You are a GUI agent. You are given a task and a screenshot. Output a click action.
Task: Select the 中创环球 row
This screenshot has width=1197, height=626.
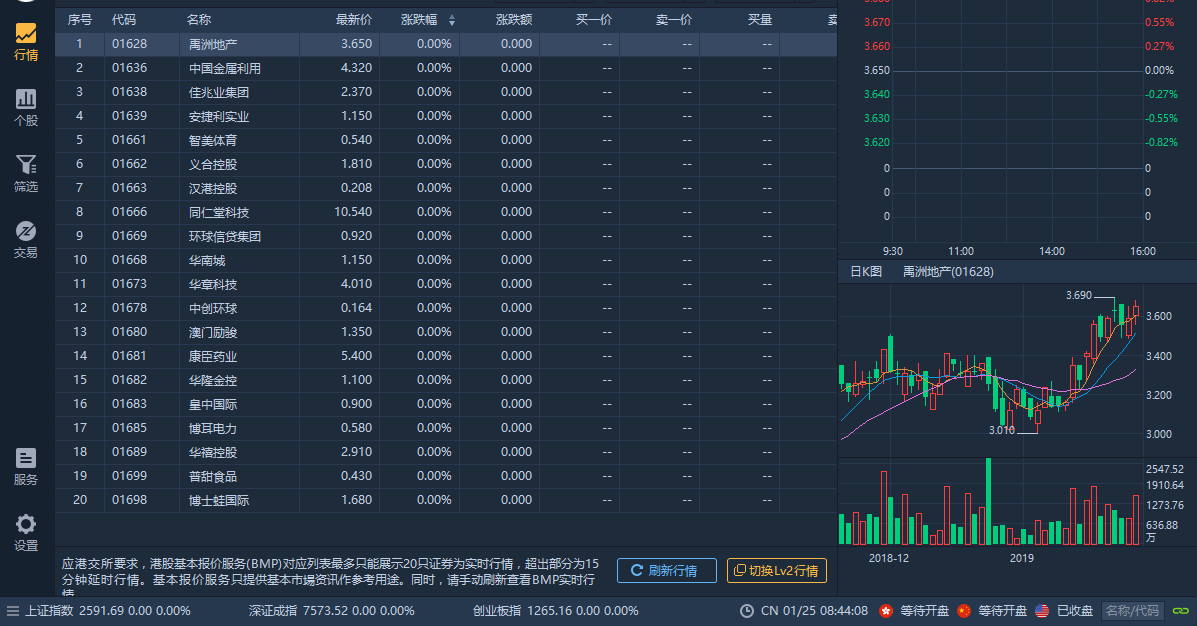point(446,308)
